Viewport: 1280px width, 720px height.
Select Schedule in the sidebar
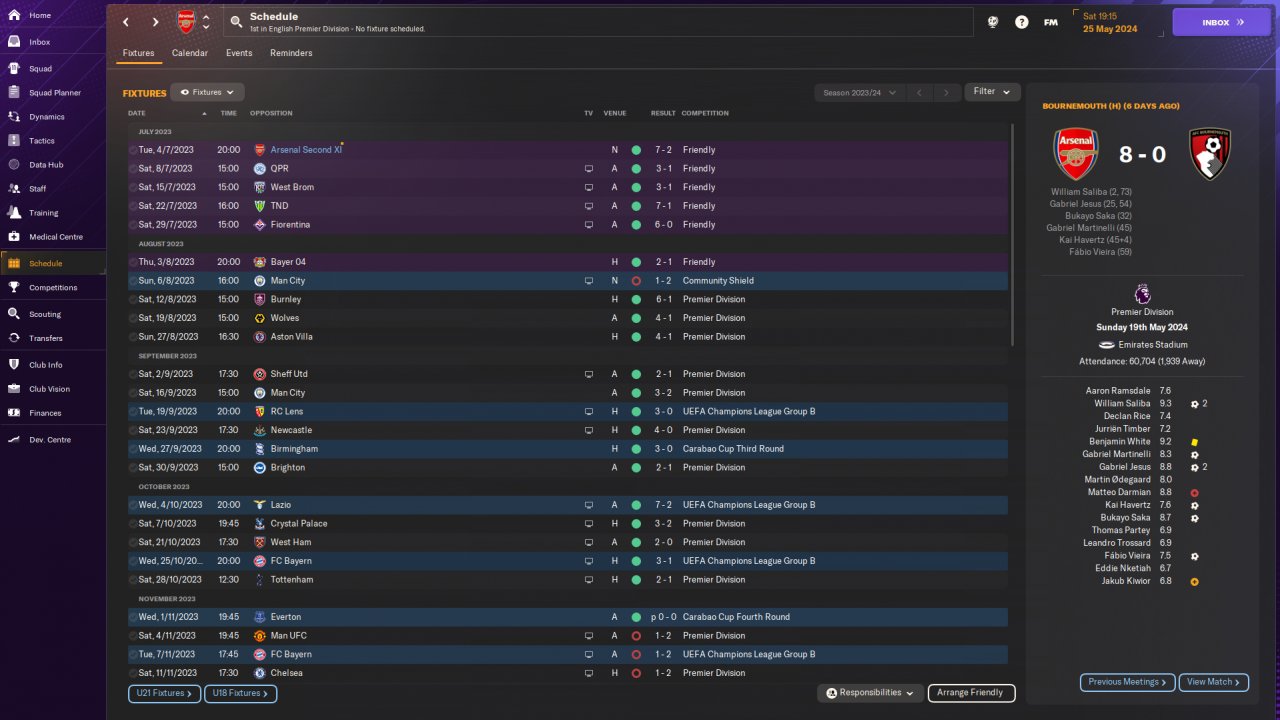(x=53, y=264)
